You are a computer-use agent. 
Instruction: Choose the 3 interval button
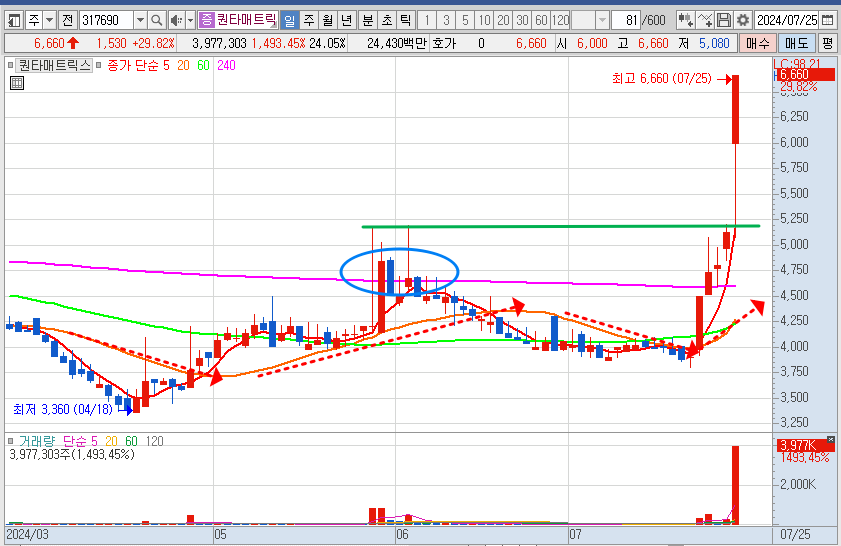pos(446,20)
